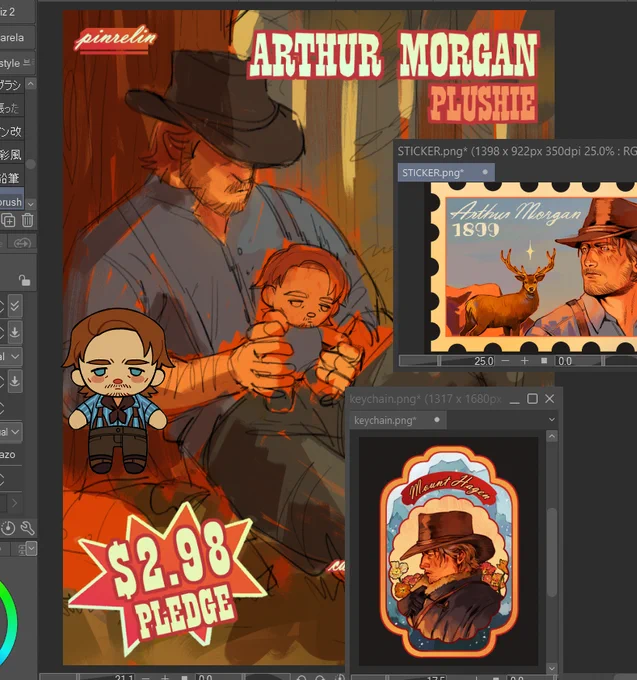Viewport: 637px width, 680px height.
Task: Zoom in using the plus button in the STICKER window
Action: tap(524, 360)
